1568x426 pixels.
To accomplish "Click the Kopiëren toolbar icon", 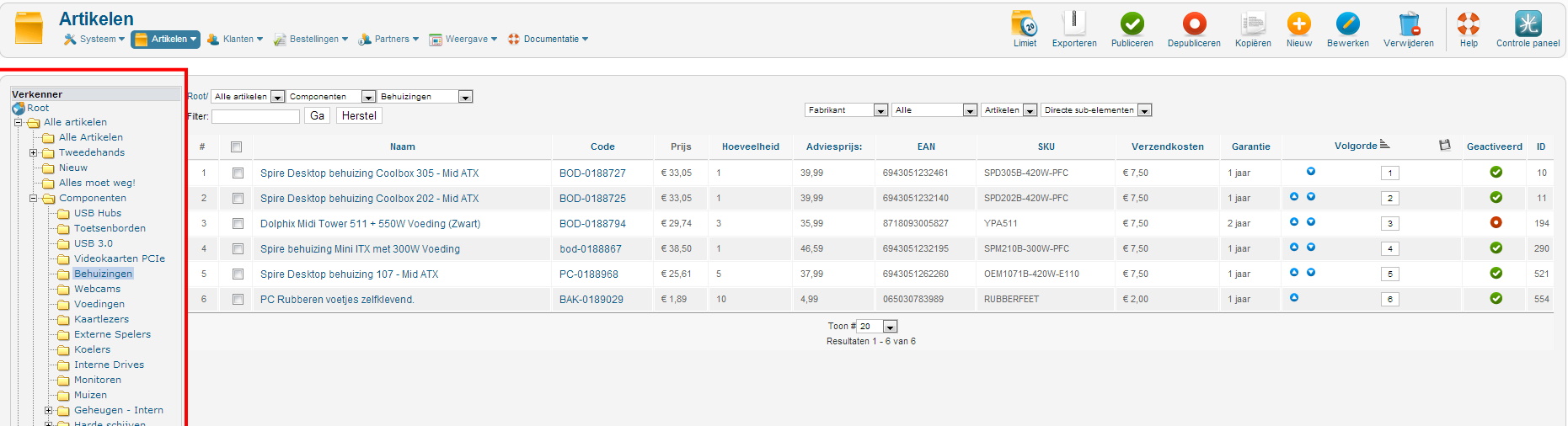I will pos(1253,24).
